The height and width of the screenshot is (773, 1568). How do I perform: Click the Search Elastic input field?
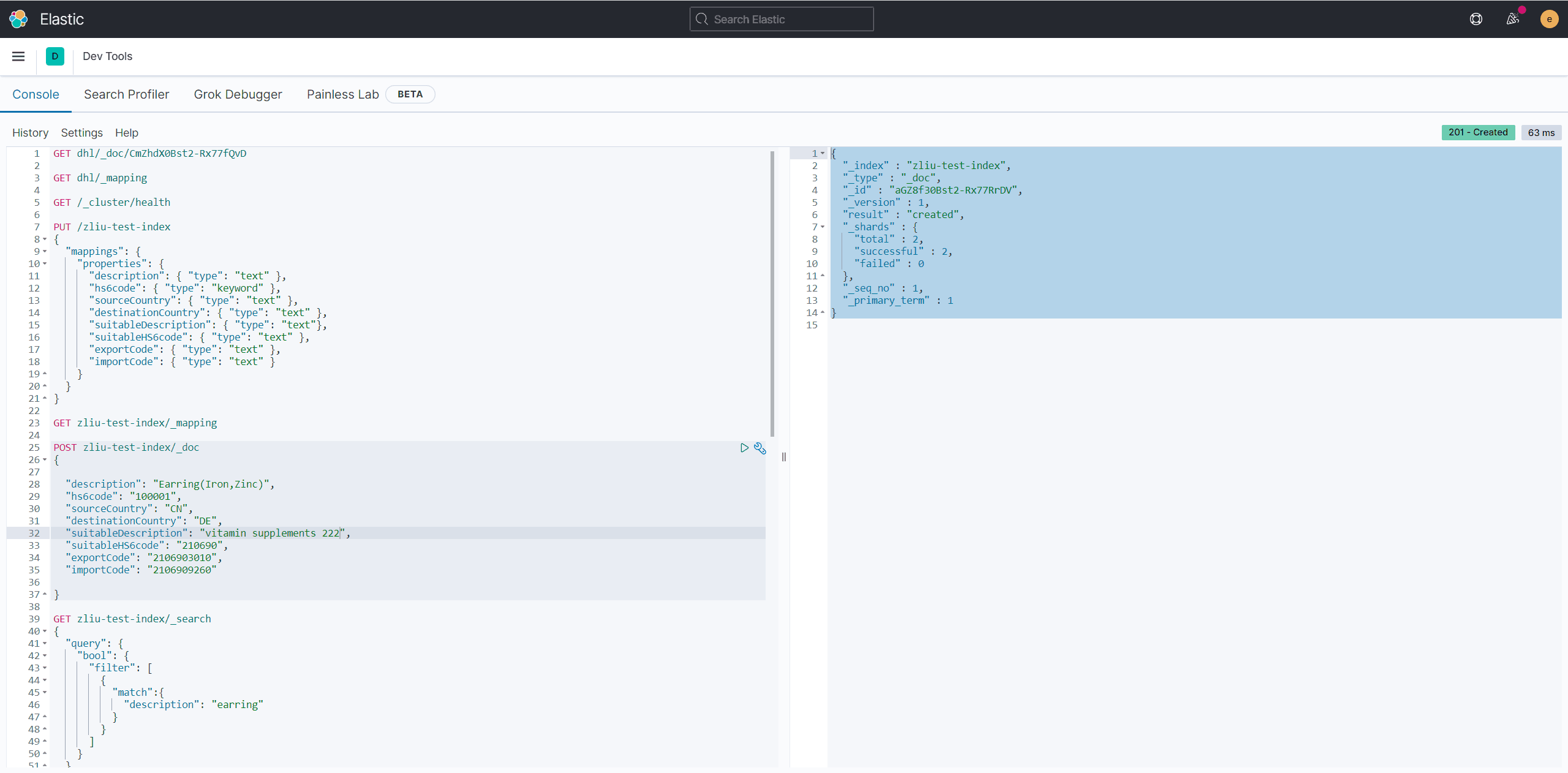click(x=782, y=19)
